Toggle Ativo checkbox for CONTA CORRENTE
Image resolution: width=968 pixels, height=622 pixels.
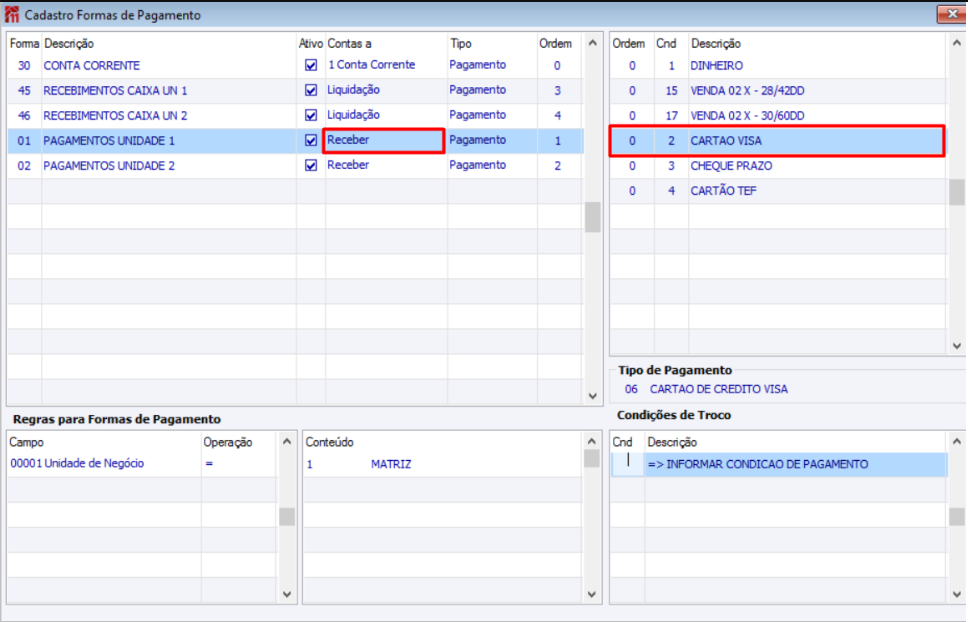tap(311, 65)
